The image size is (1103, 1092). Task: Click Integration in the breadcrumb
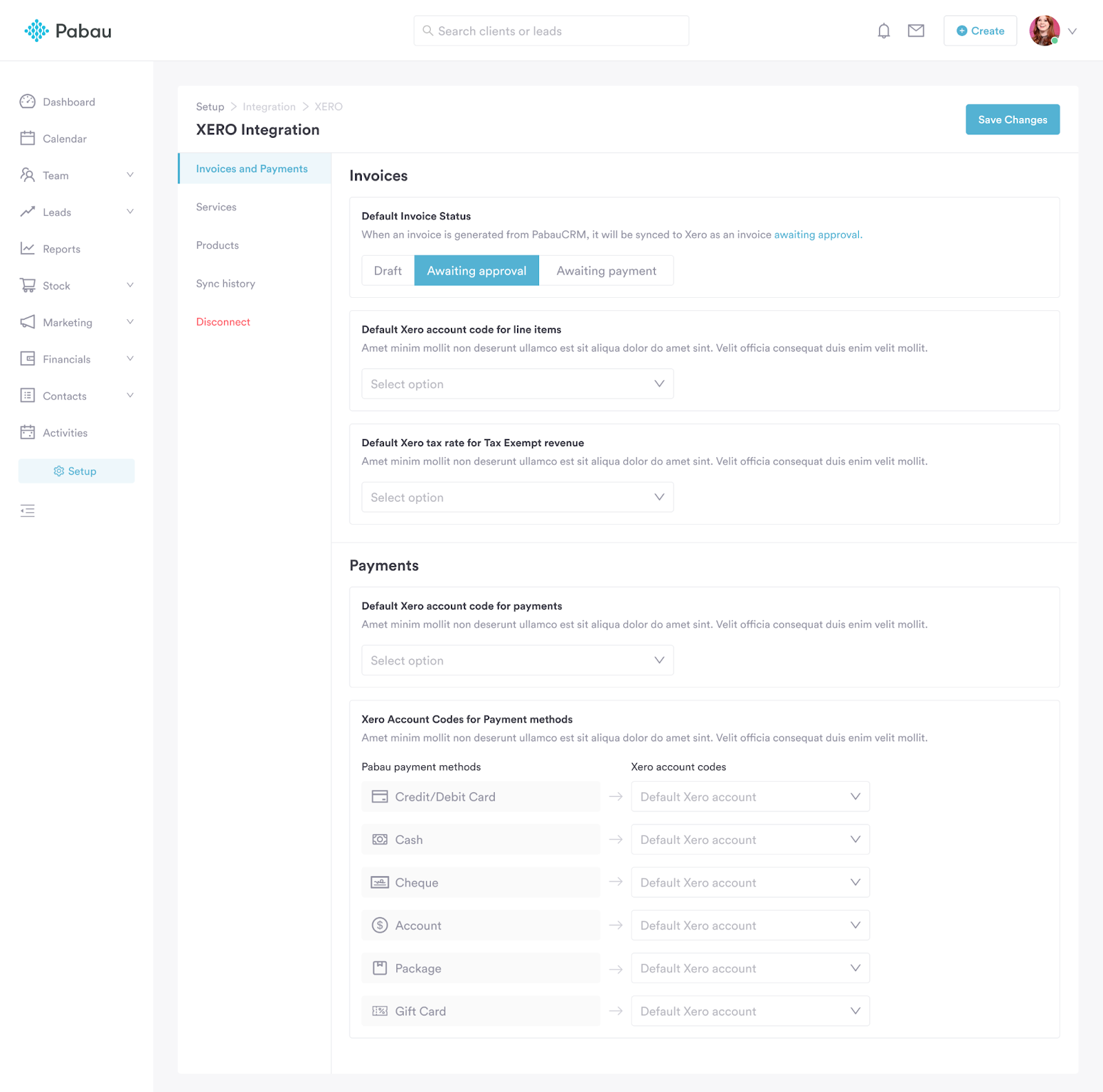pyautogui.click(x=269, y=106)
